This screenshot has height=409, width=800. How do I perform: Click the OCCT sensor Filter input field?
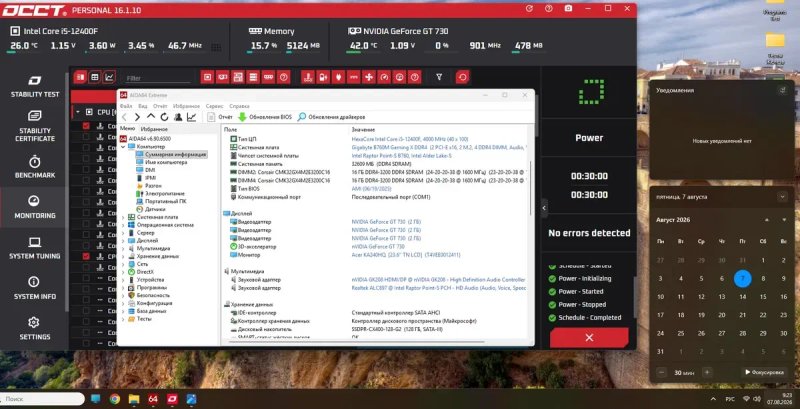(x=157, y=79)
